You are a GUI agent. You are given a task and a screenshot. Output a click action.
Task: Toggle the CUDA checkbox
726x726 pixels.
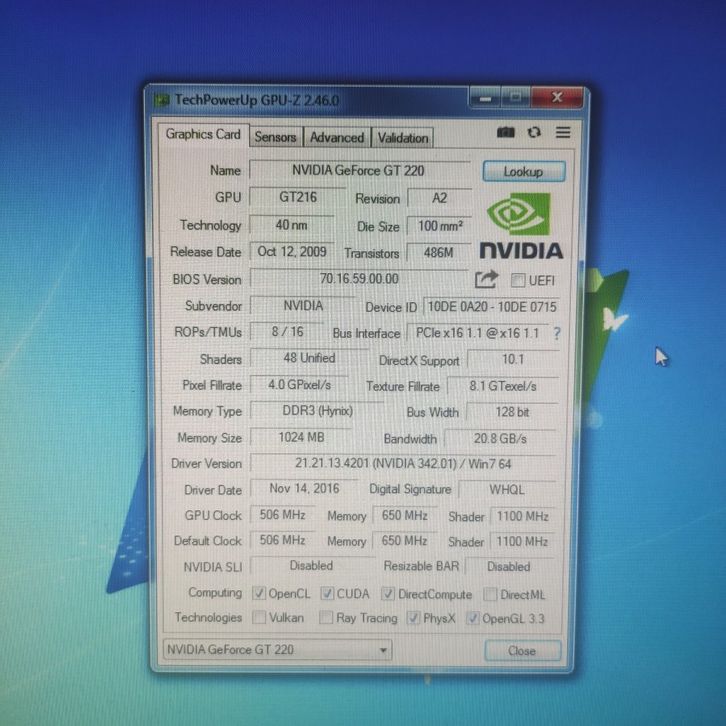(327, 594)
